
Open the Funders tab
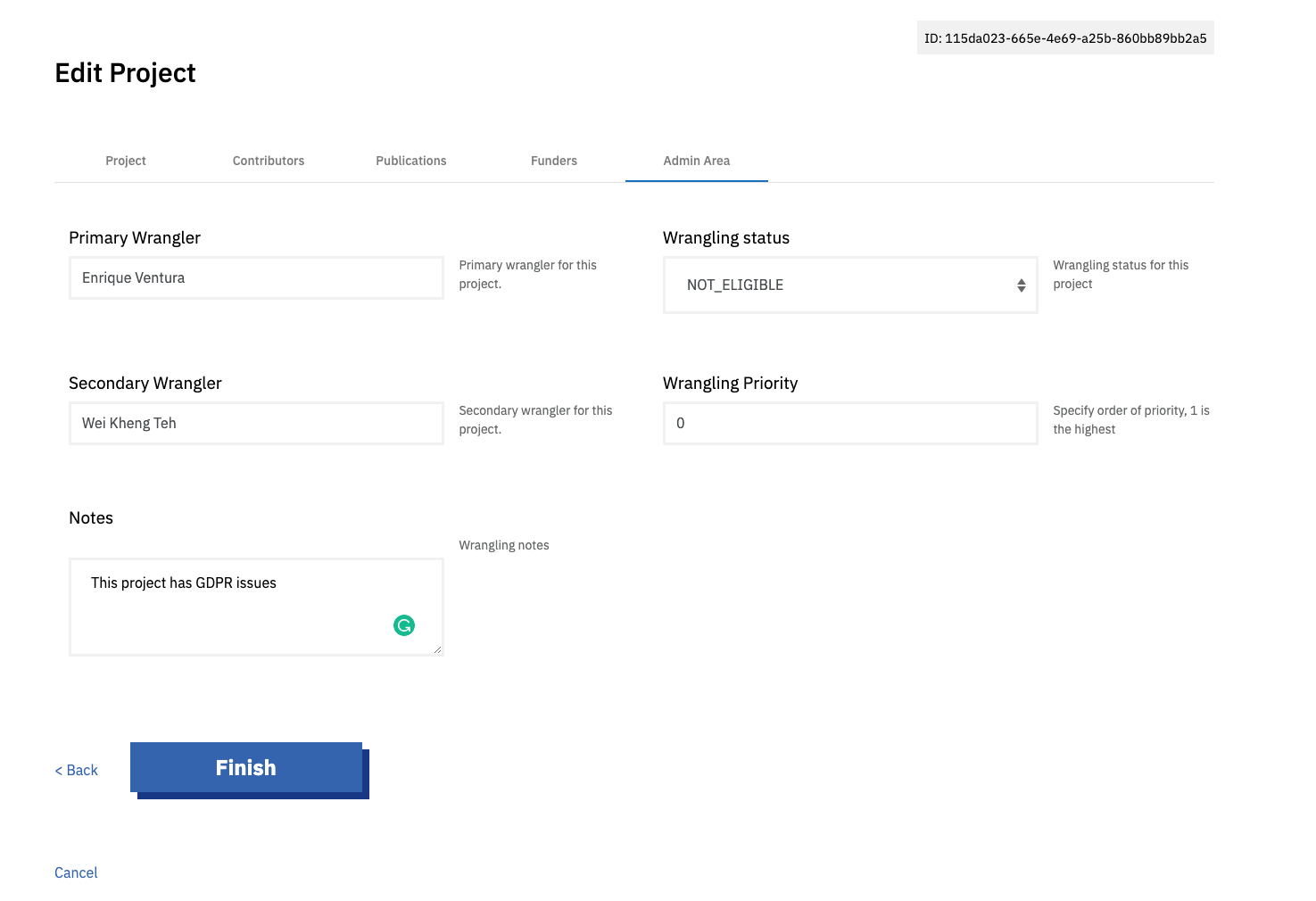tap(553, 161)
